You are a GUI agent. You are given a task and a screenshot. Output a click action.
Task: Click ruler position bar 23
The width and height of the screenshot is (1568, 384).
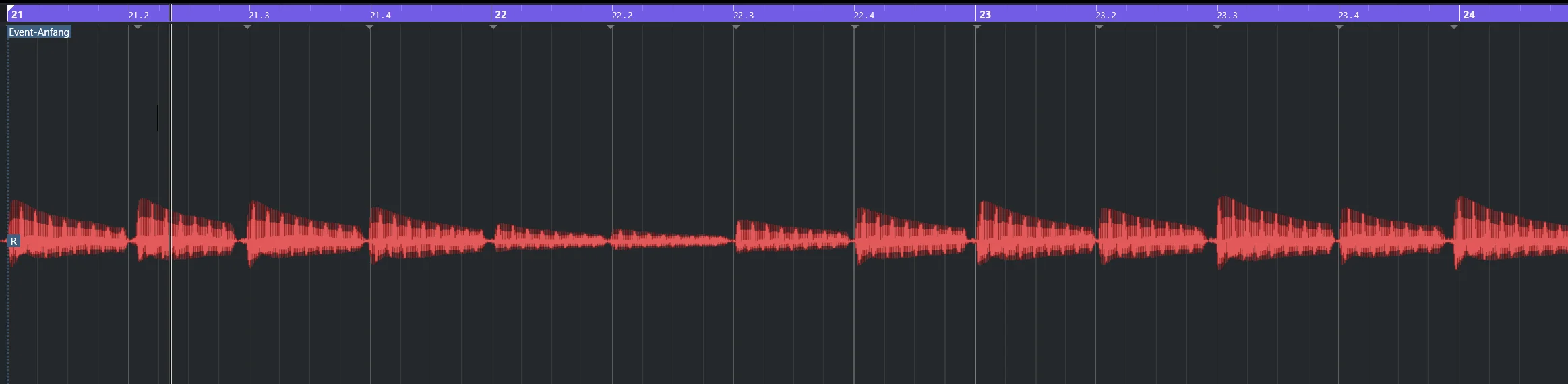pos(985,14)
